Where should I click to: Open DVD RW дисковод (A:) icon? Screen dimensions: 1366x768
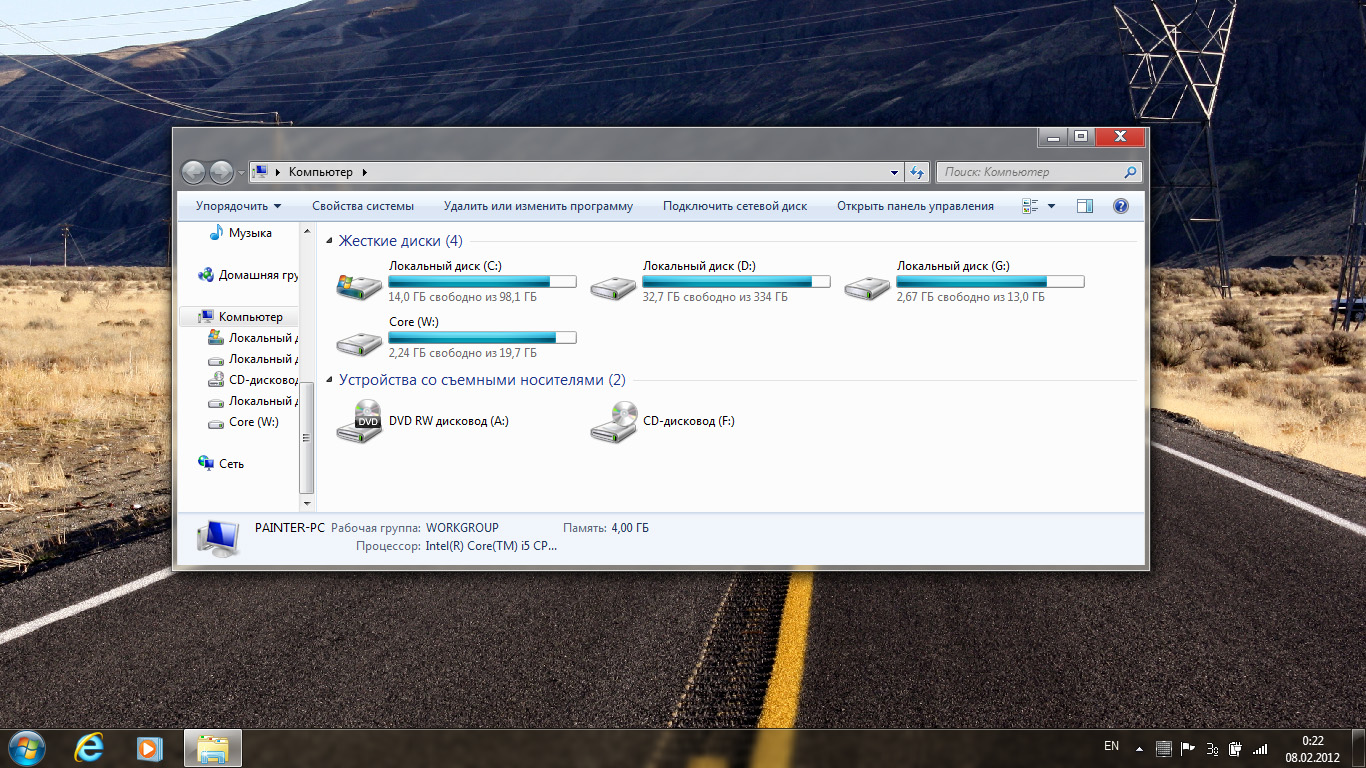[359, 422]
